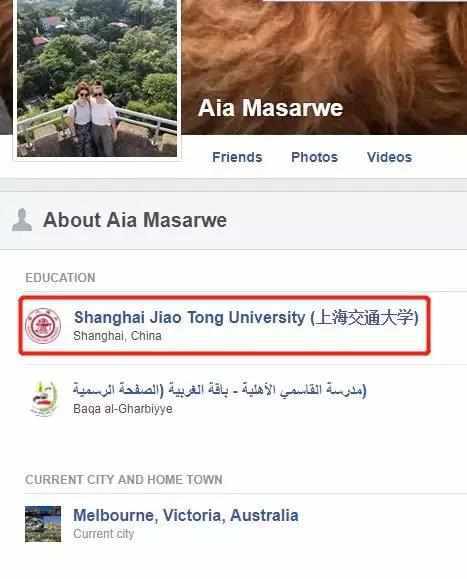Open the Videos tab

pos(389,157)
